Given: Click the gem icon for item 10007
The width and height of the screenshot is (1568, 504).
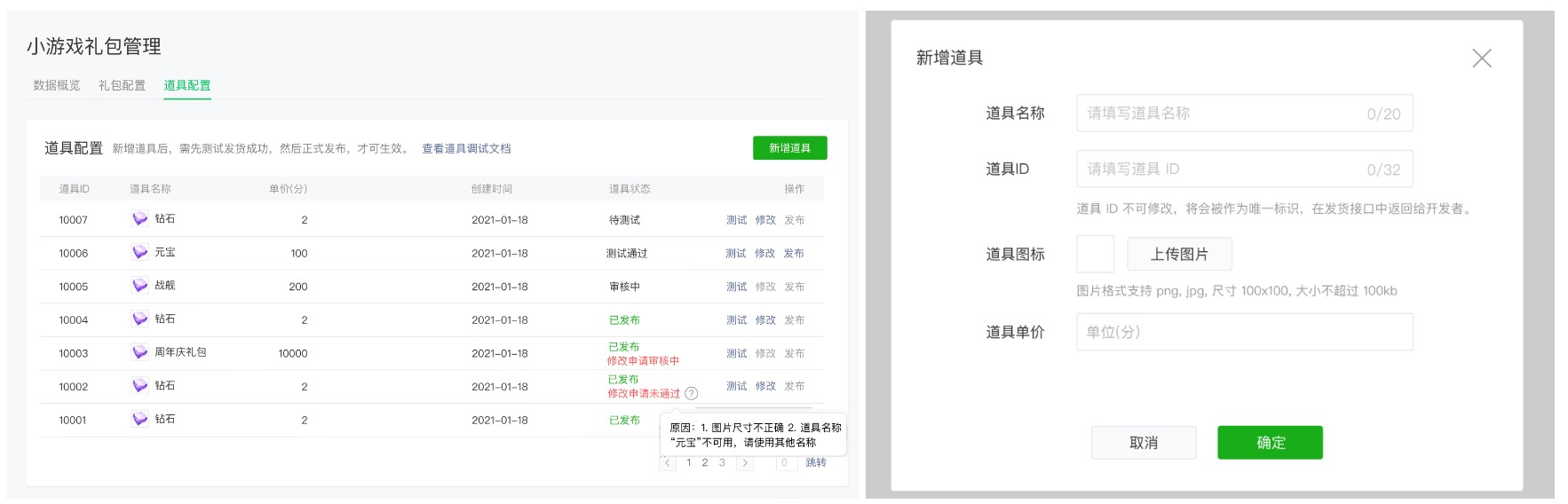Looking at the screenshot, I should (139, 219).
